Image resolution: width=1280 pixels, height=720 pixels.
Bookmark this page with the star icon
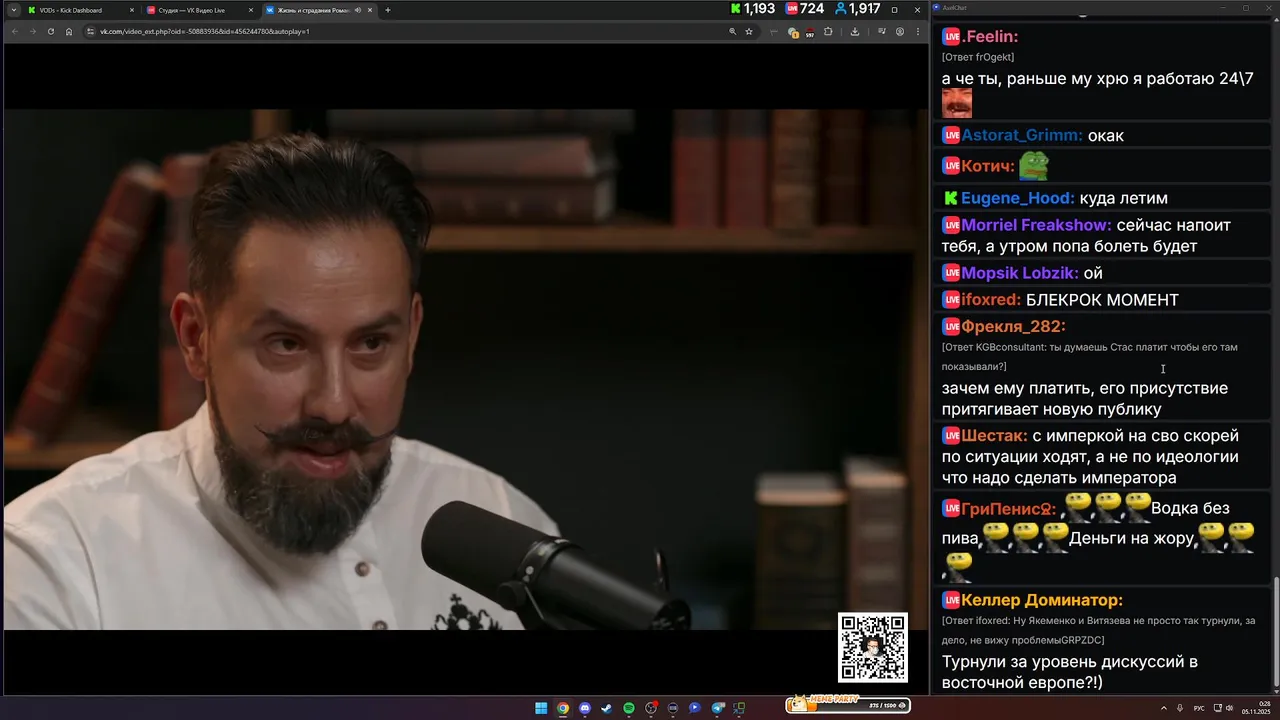pos(748,31)
